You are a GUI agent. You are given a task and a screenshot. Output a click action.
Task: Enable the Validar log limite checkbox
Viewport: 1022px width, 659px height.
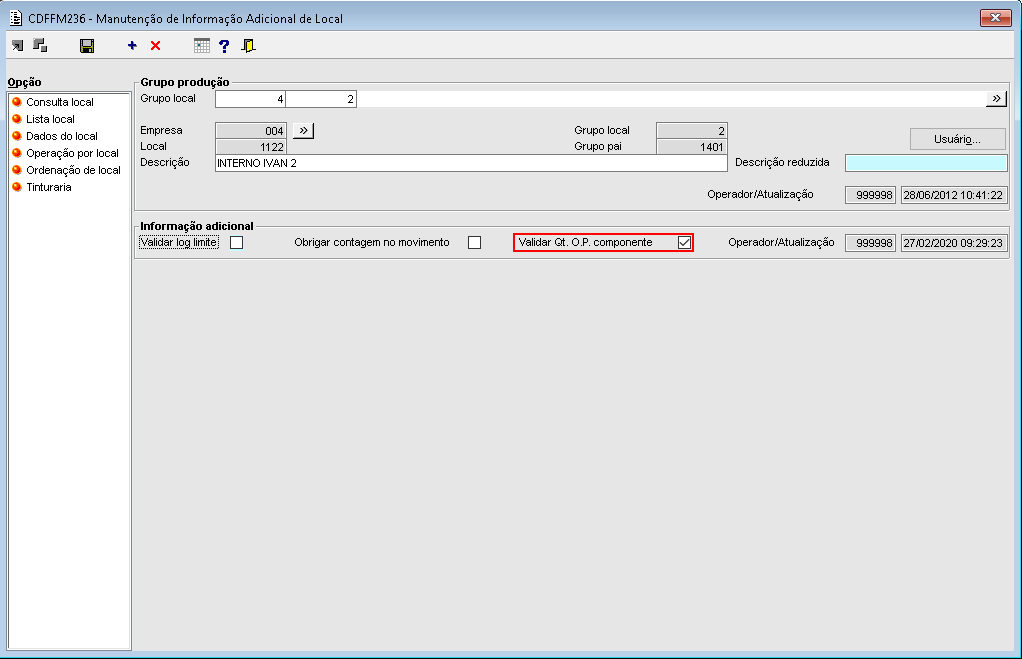tap(237, 242)
